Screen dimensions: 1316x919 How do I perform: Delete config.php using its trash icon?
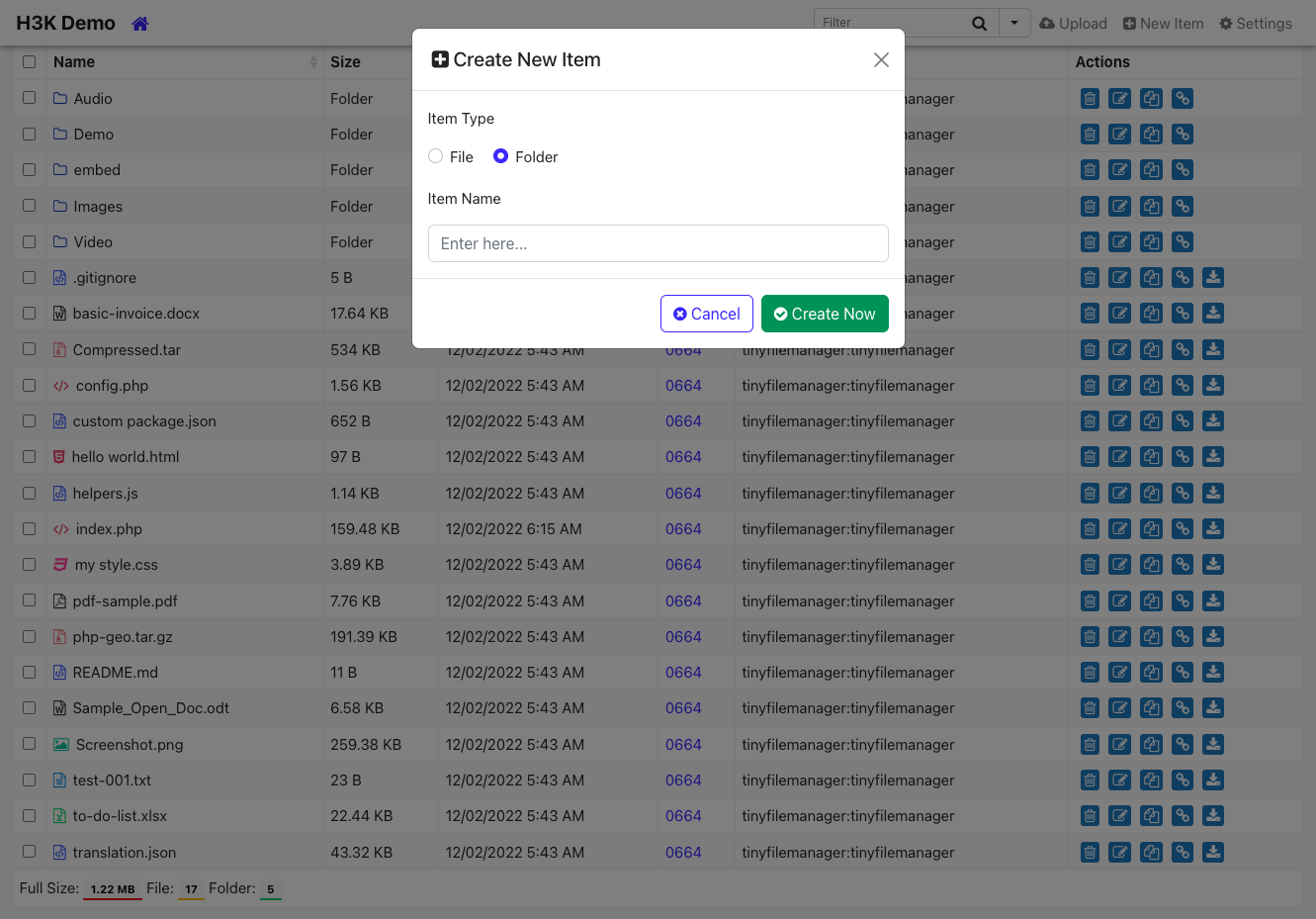click(x=1090, y=386)
